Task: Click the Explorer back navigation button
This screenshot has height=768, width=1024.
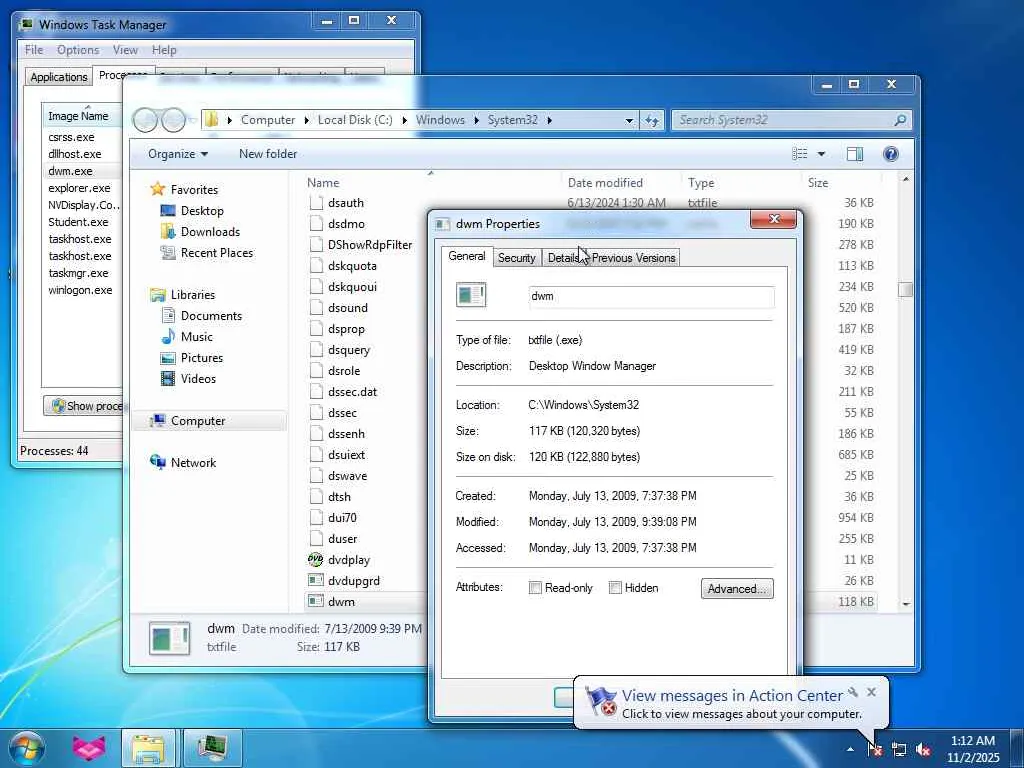Action: (146, 120)
